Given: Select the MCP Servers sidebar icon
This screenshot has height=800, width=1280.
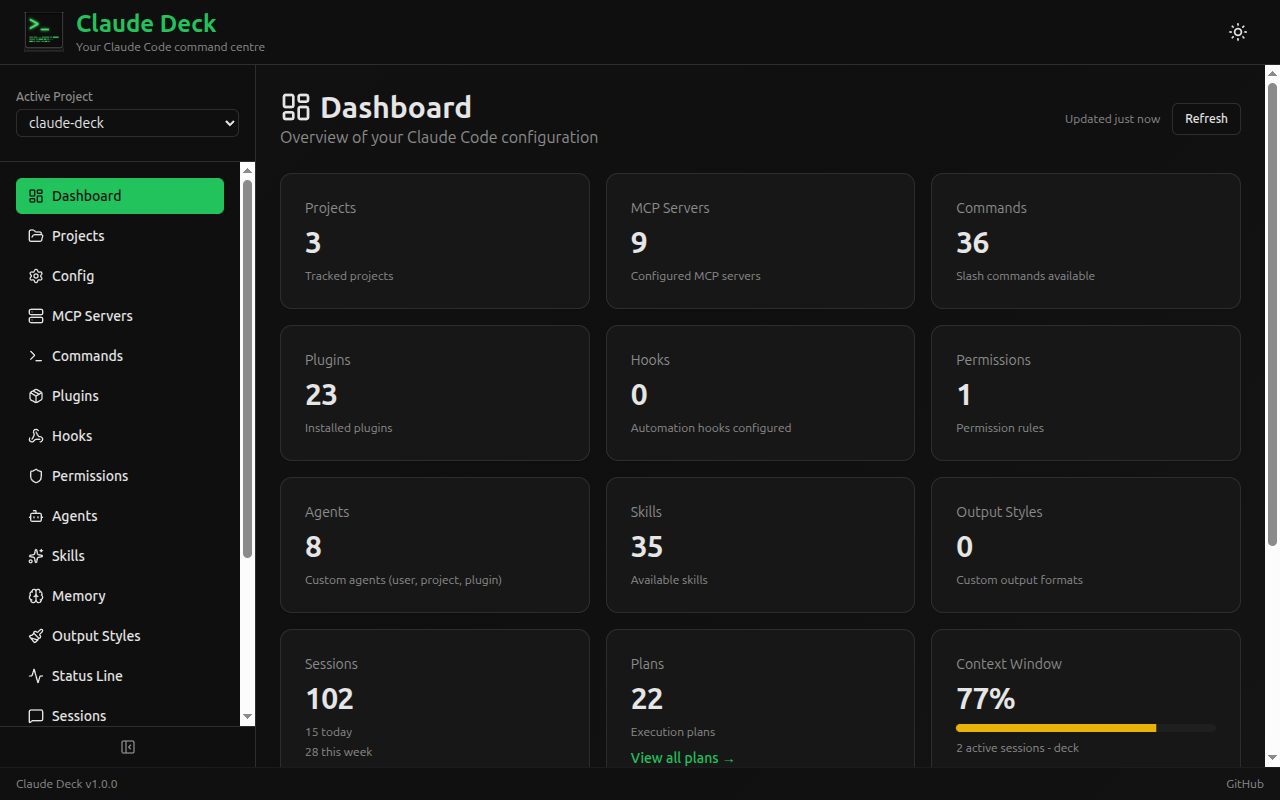Looking at the screenshot, I should pyautogui.click(x=34, y=315).
